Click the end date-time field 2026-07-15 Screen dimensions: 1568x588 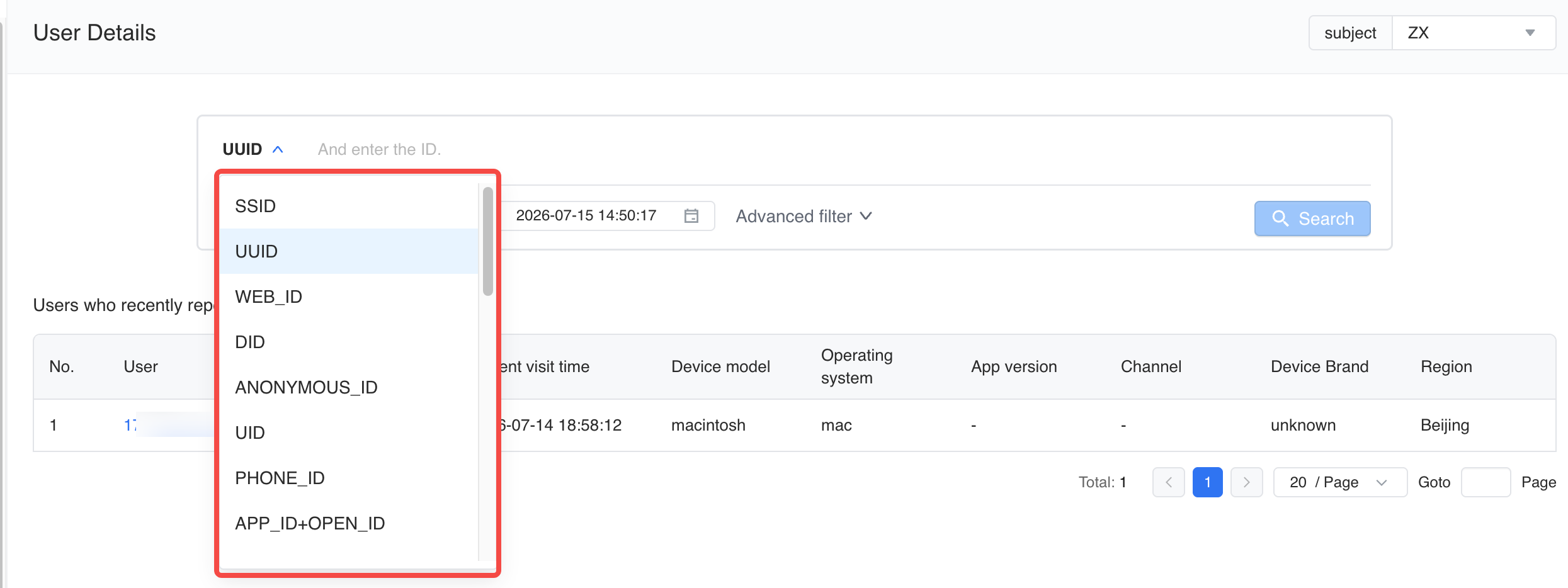608,216
